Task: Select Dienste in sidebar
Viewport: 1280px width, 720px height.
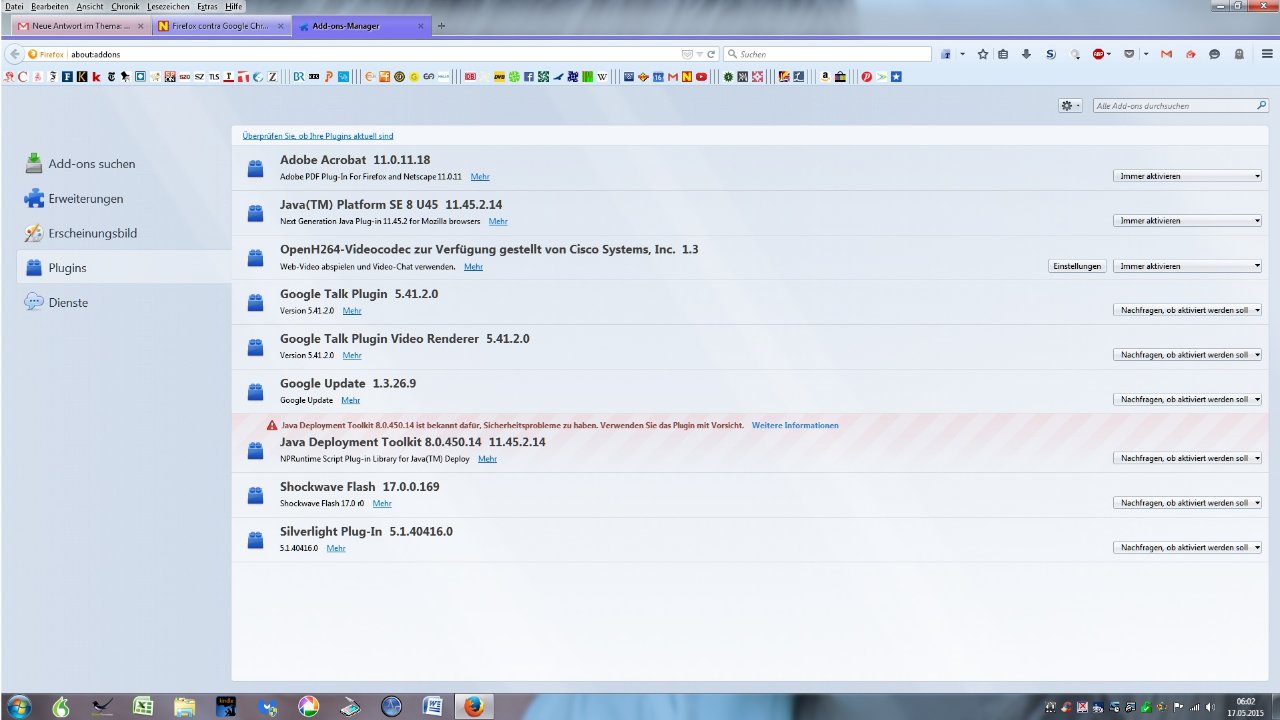Action: pyautogui.click(x=68, y=302)
